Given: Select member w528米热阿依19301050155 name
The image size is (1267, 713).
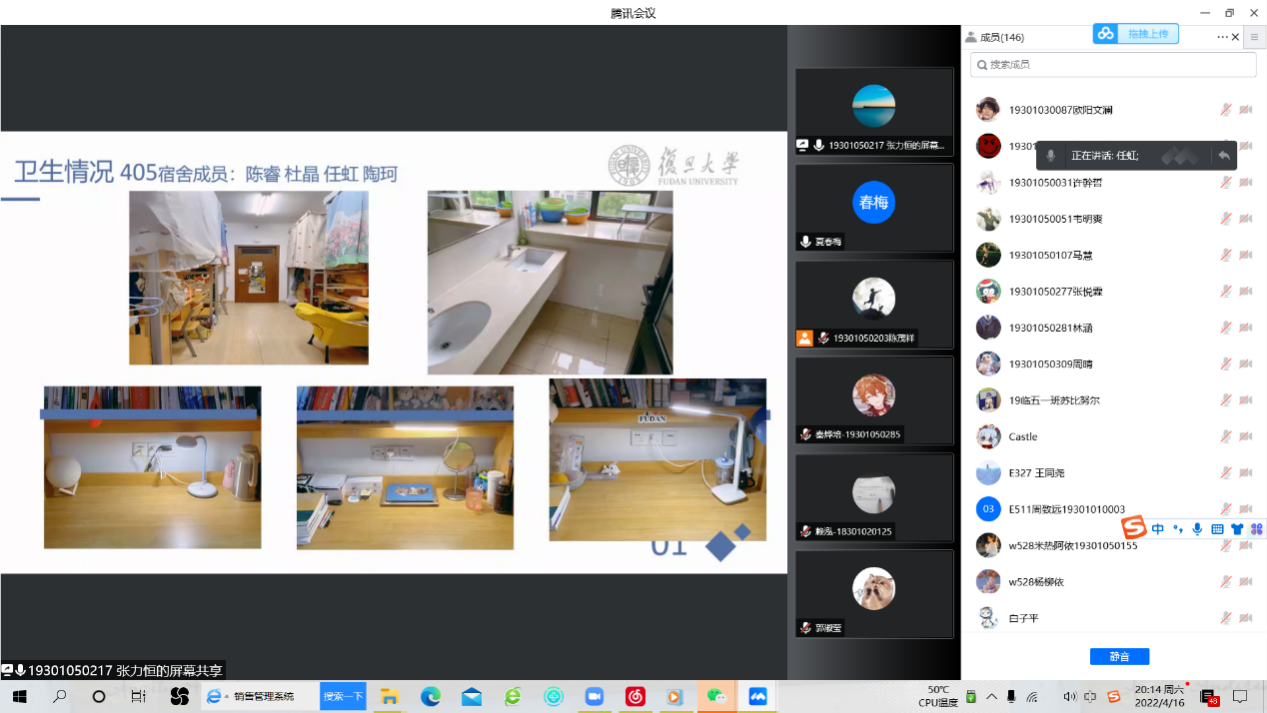Looking at the screenshot, I should [x=1073, y=545].
